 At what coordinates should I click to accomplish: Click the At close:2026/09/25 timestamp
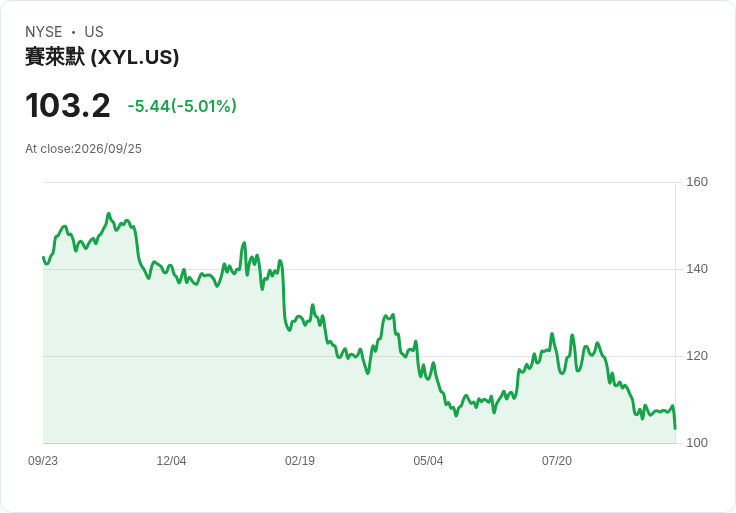[x=84, y=149]
